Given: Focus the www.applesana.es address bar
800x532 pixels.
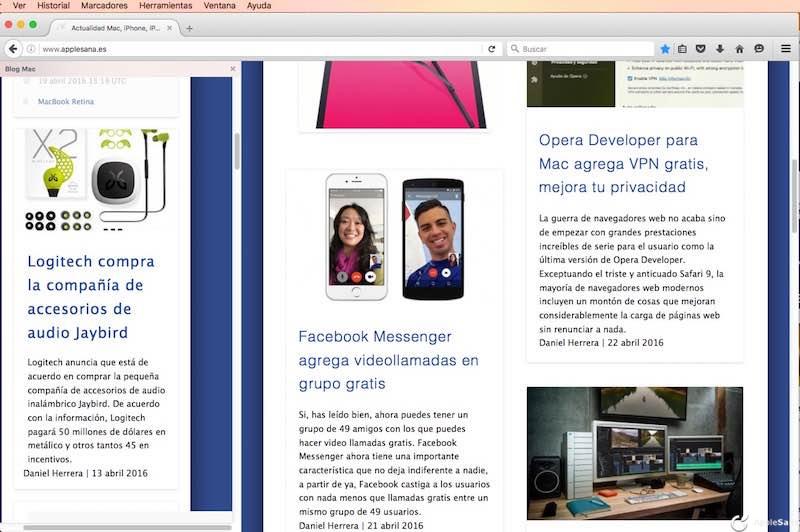Looking at the screenshot, I should (260, 49).
